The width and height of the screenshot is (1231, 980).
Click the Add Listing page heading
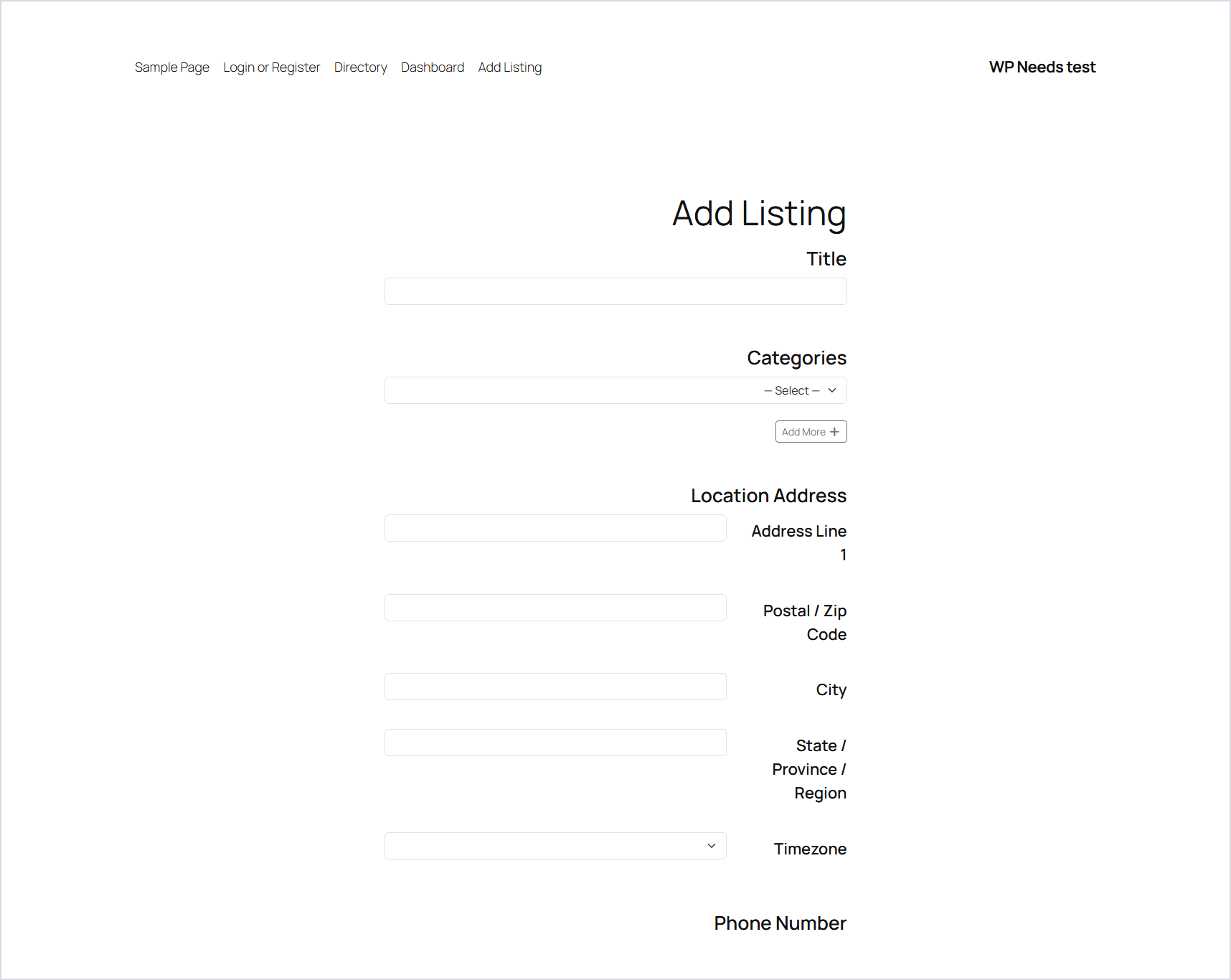tap(759, 214)
